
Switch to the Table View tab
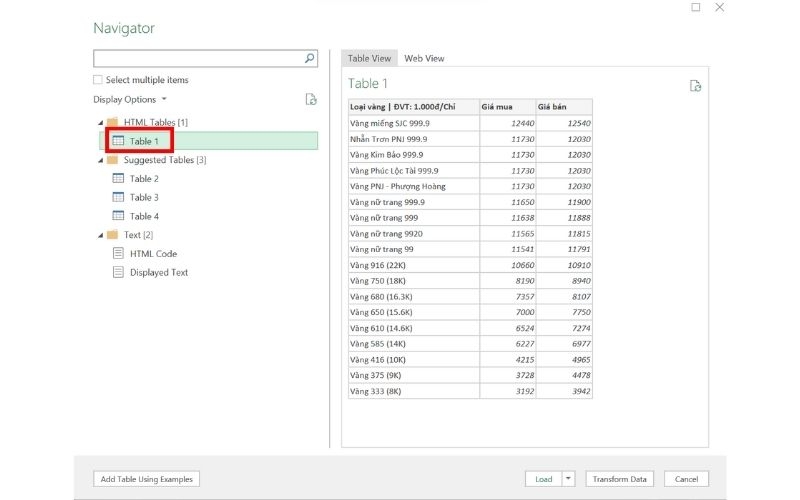[369, 58]
